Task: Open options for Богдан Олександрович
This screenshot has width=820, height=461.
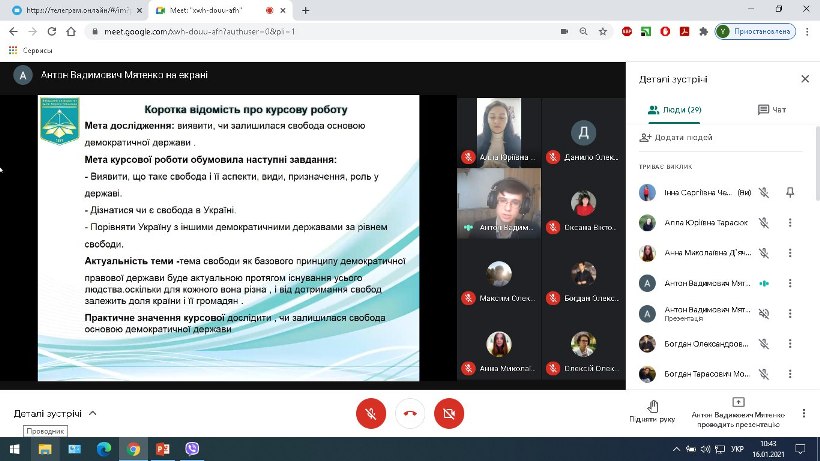Action: click(x=790, y=344)
